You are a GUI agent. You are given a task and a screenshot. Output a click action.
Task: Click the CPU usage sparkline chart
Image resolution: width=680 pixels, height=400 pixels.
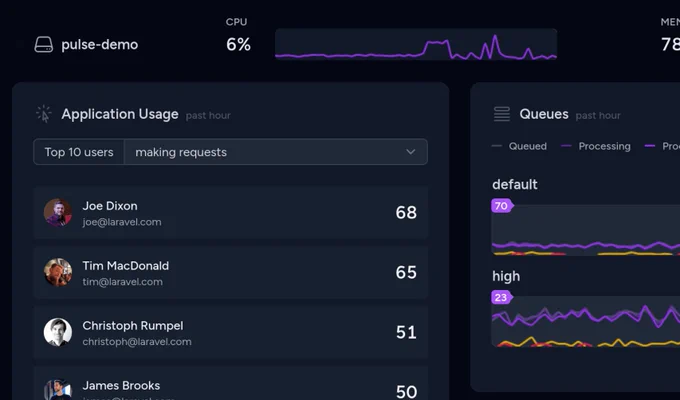click(x=416, y=45)
